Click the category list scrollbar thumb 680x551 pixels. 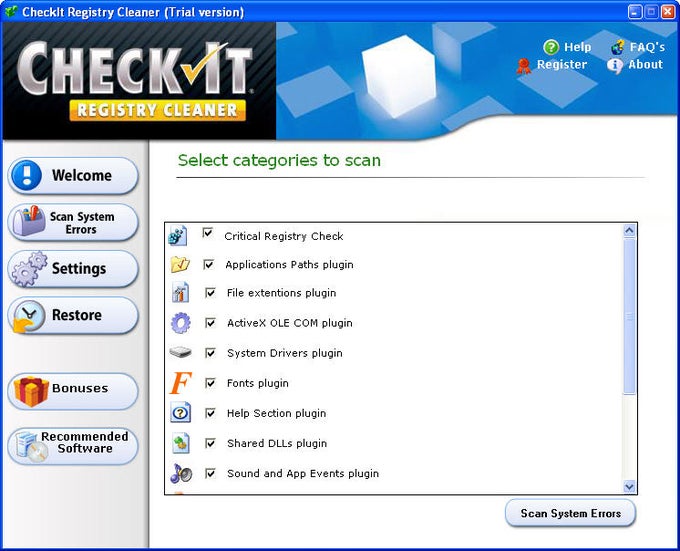click(x=629, y=316)
